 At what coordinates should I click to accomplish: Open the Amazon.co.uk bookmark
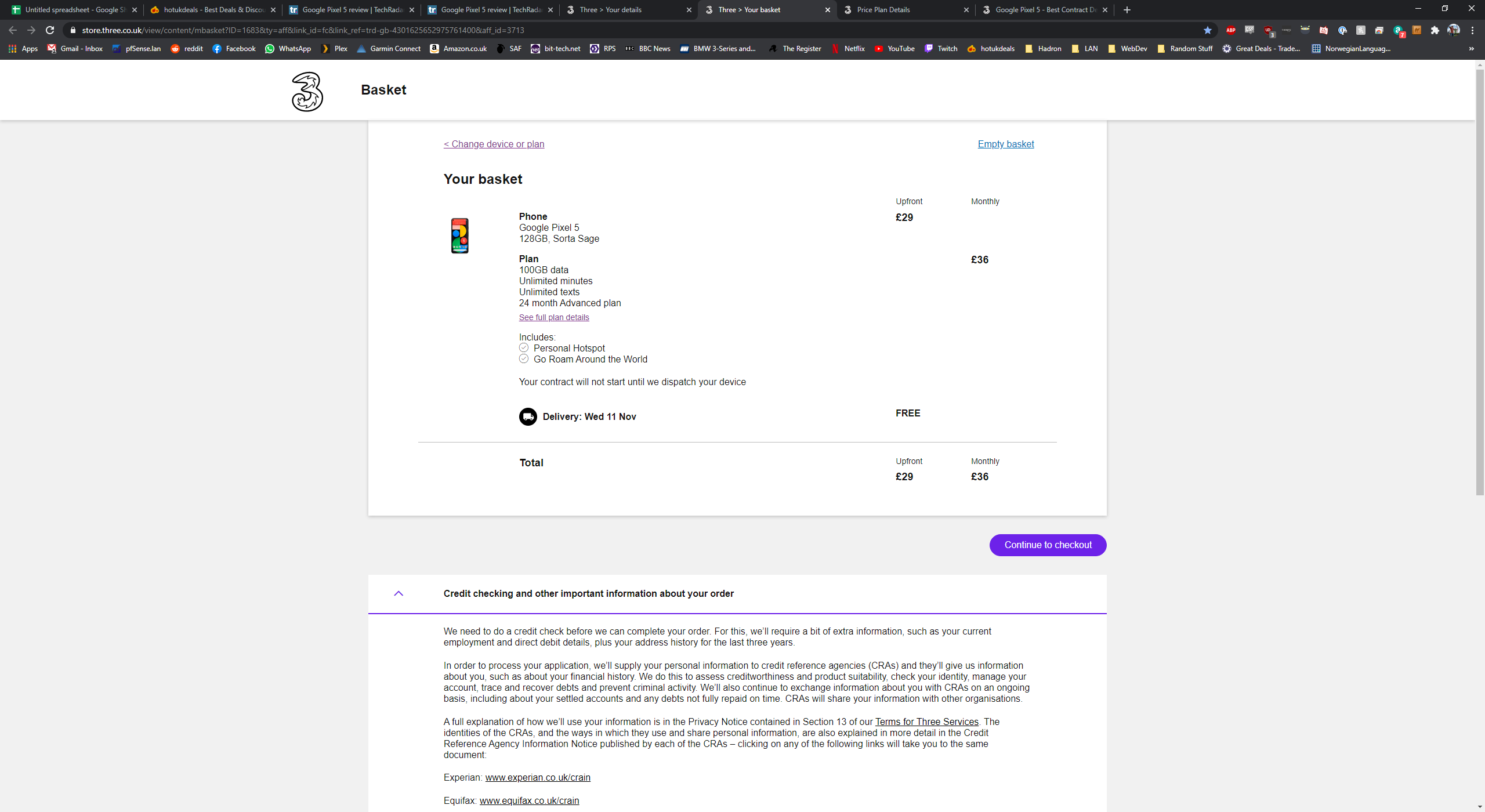(458, 49)
